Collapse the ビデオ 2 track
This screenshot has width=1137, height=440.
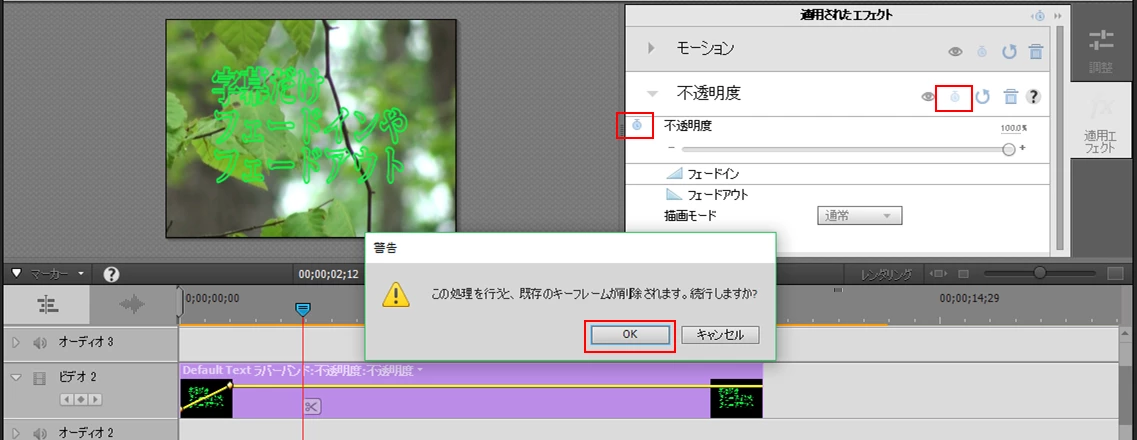point(16,377)
